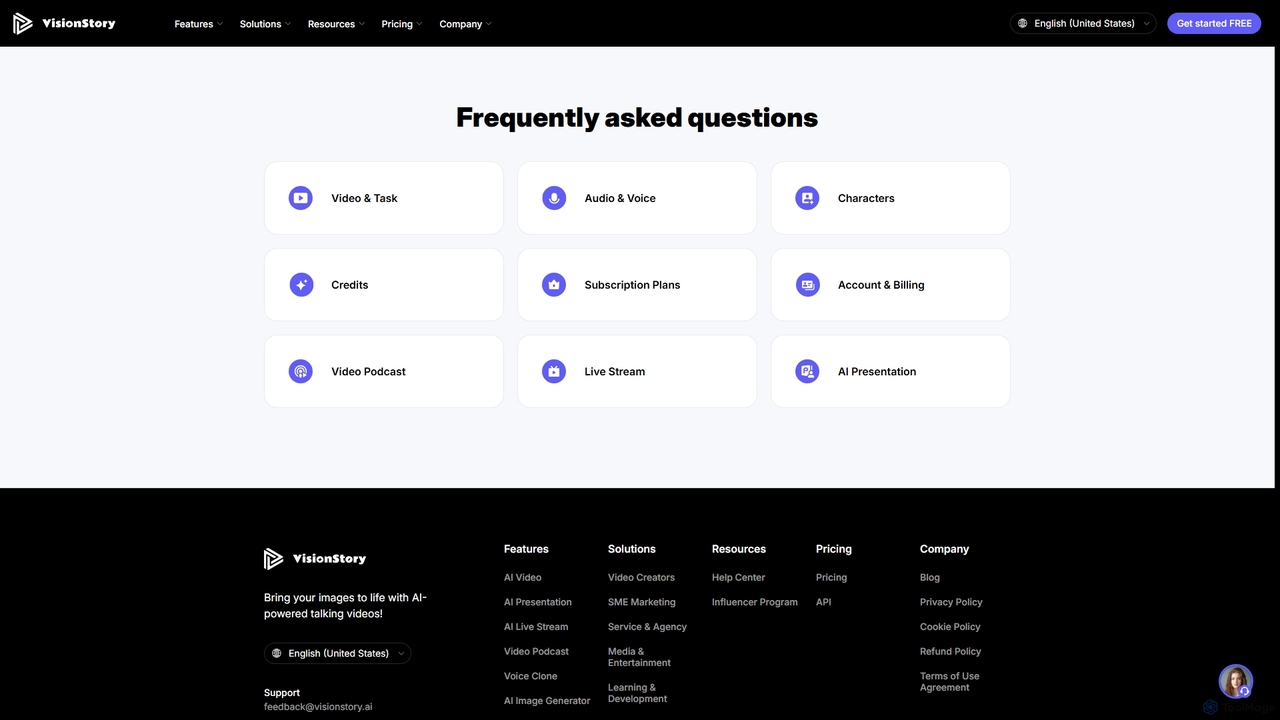Visit the Help Center footer link
The height and width of the screenshot is (720, 1280).
point(738,577)
